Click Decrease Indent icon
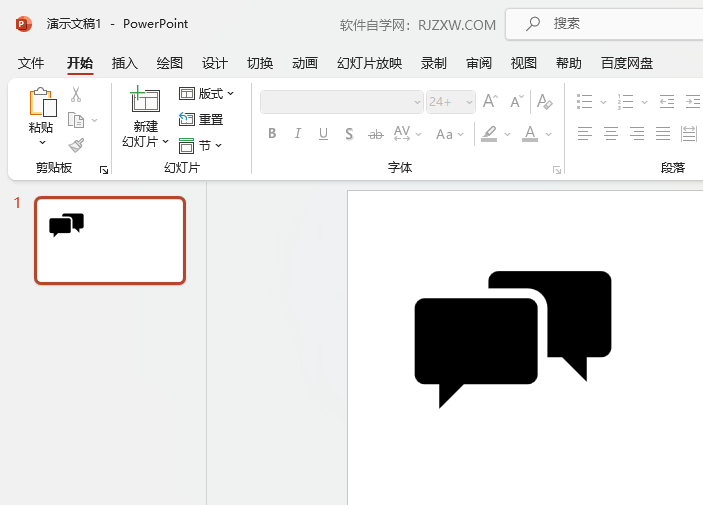This screenshot has height=505, width=703. [667, 101]
